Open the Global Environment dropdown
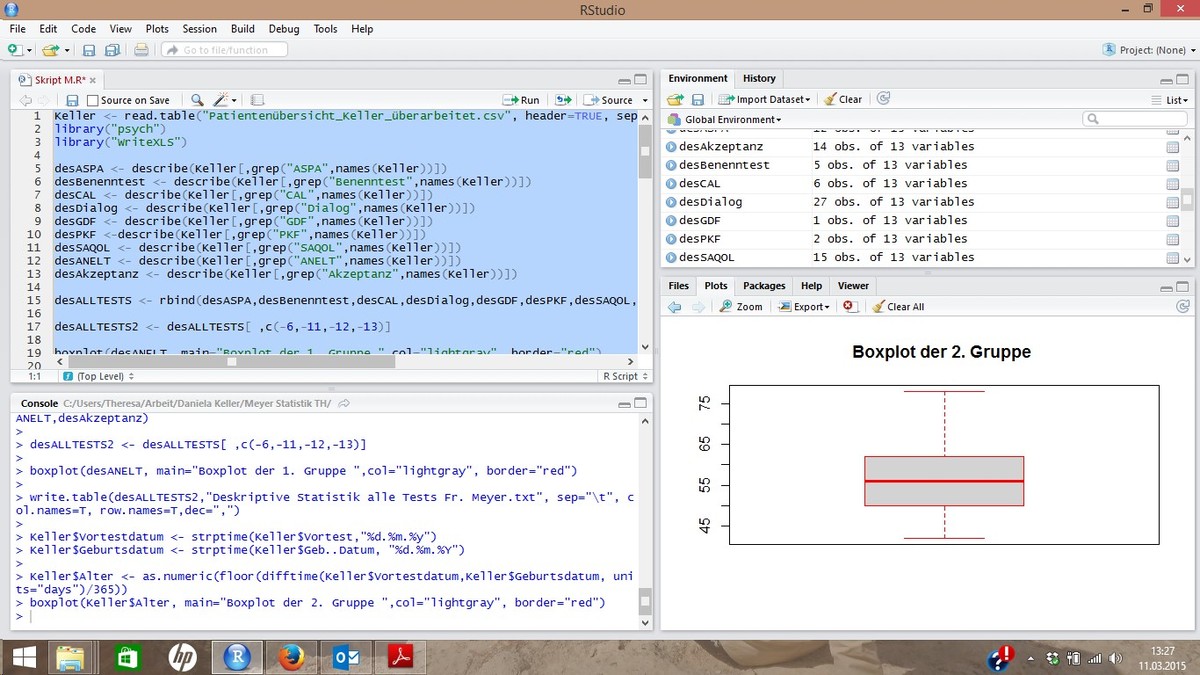 coord(725,119)
